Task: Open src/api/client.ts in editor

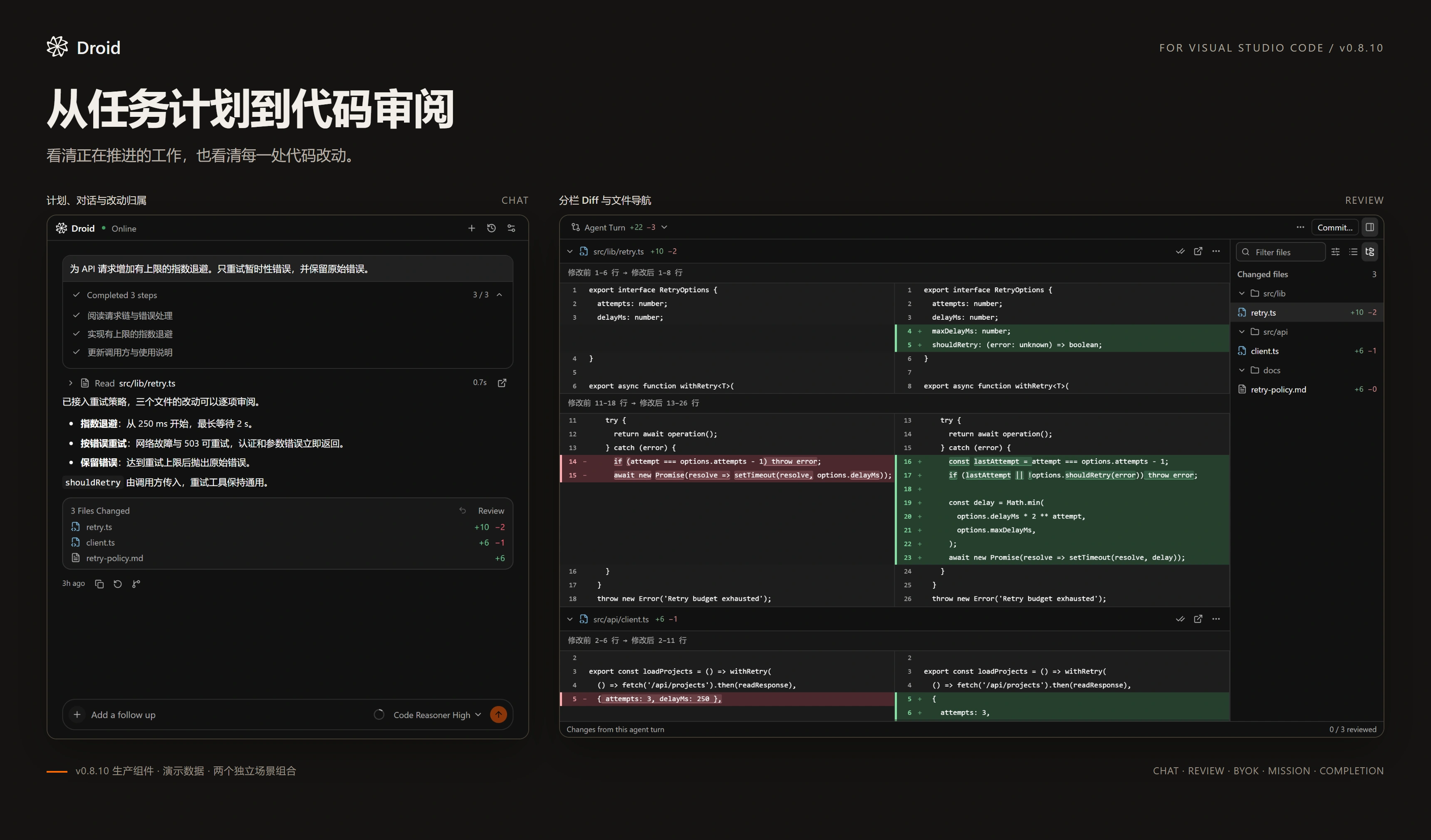Action: pyautogui.click(x=1198, y=619)
